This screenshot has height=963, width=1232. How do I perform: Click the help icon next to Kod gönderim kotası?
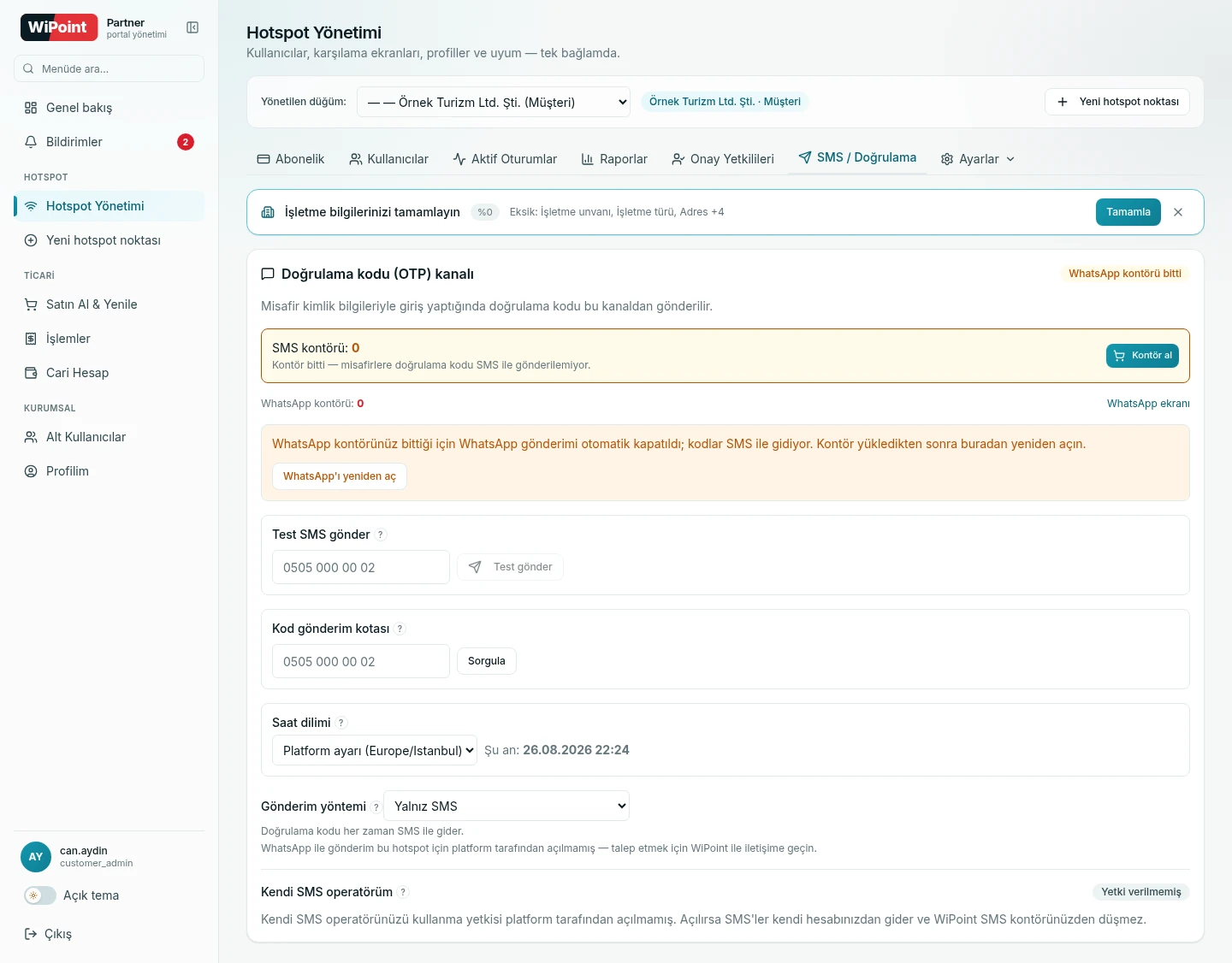[x=400, y=629]
